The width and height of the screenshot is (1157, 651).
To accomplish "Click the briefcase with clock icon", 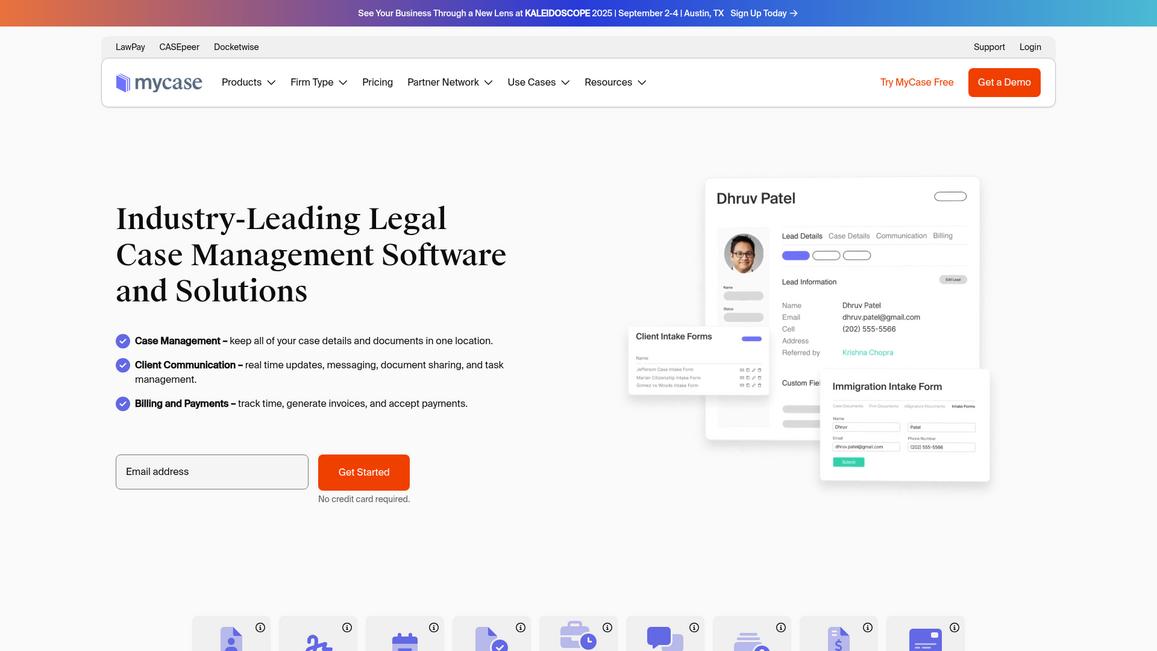I will (578, 637).
